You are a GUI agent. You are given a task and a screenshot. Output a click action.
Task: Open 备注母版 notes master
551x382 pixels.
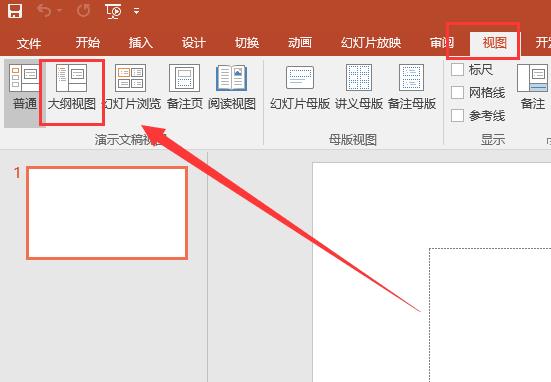coord(412,88)
